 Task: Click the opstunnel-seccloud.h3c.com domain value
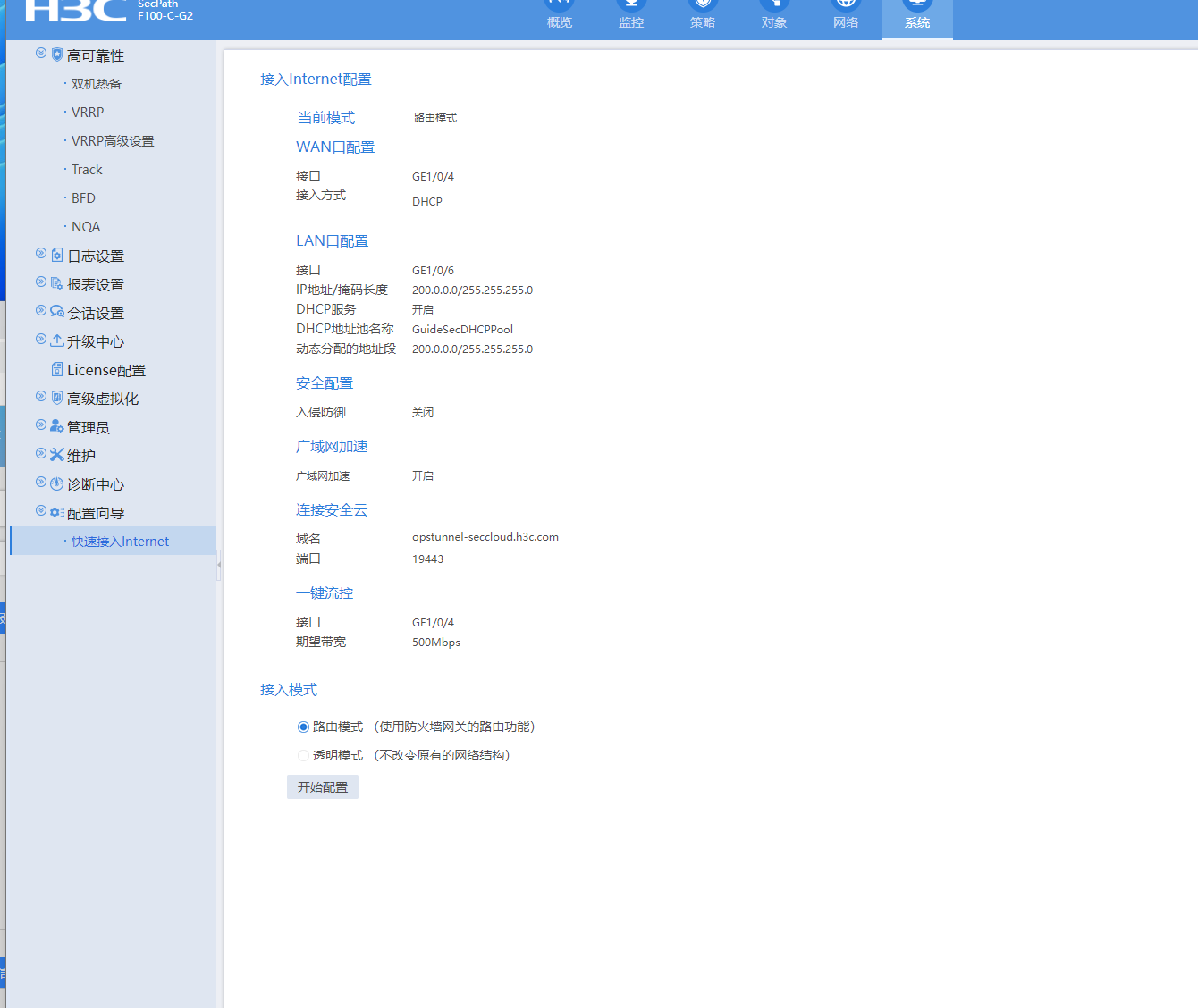click(485, 537)
